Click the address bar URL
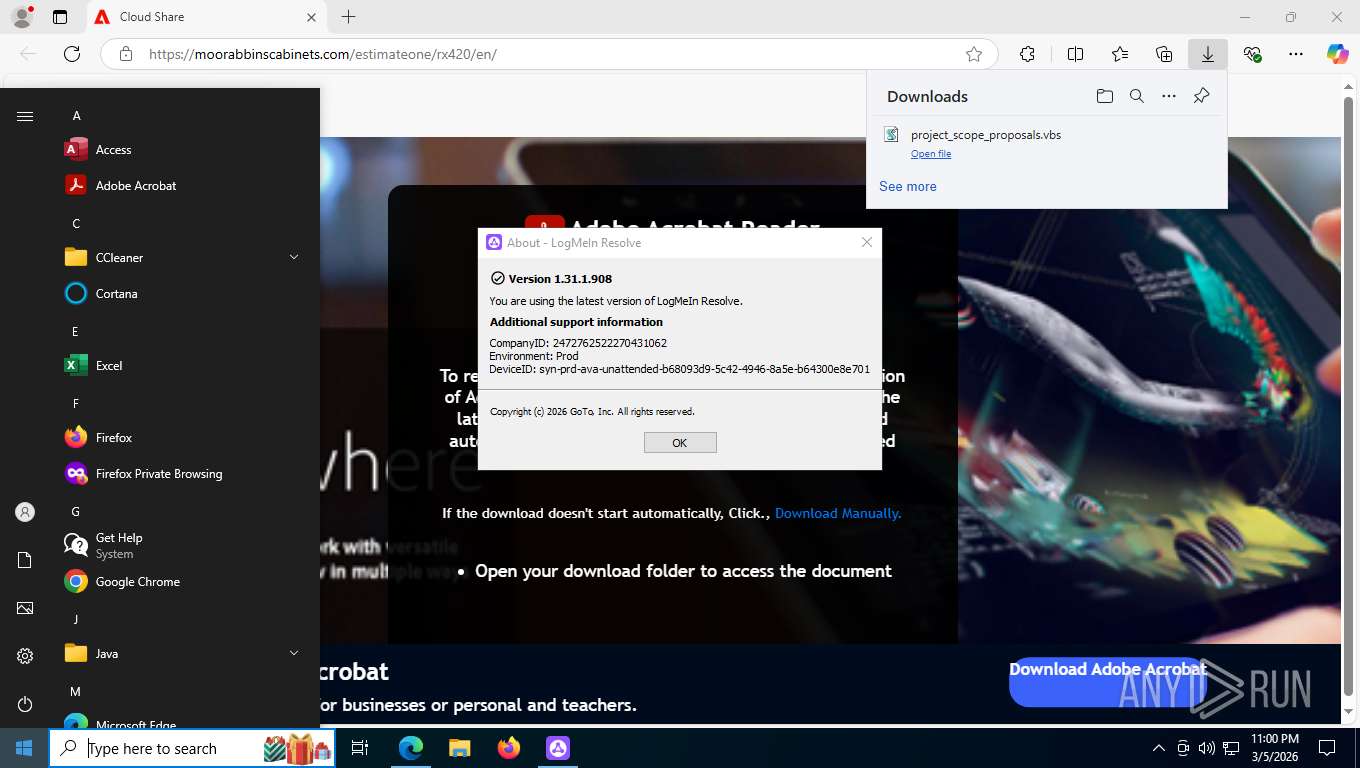 (x=322, y=54)
